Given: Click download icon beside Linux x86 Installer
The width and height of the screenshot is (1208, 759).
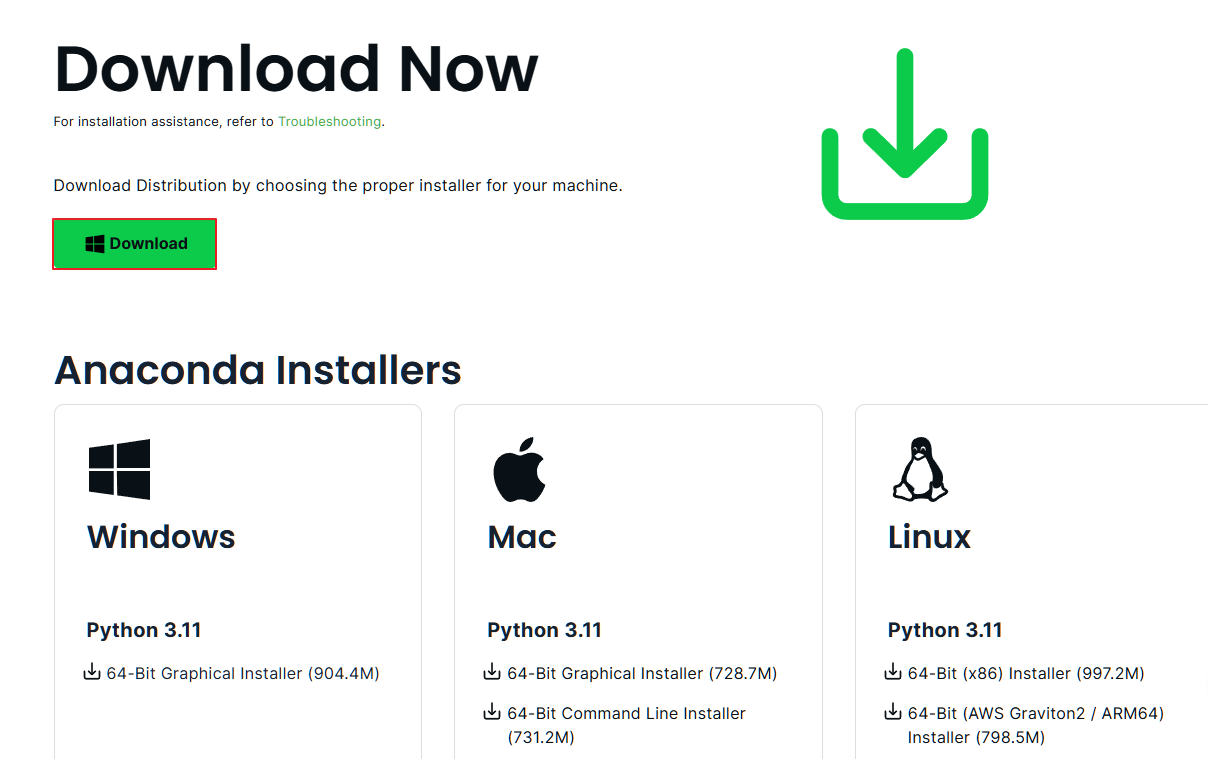Looking at the screenshot, I should 893,672.
